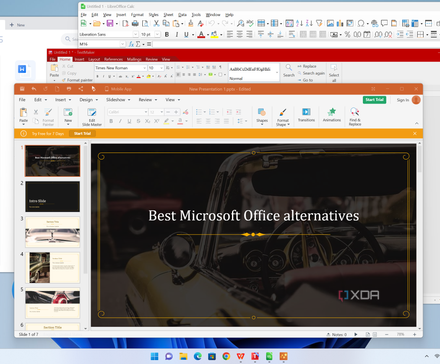Click the Function Wizard fx icon in Calc
The image size is (440, 364).
point(131,44)
